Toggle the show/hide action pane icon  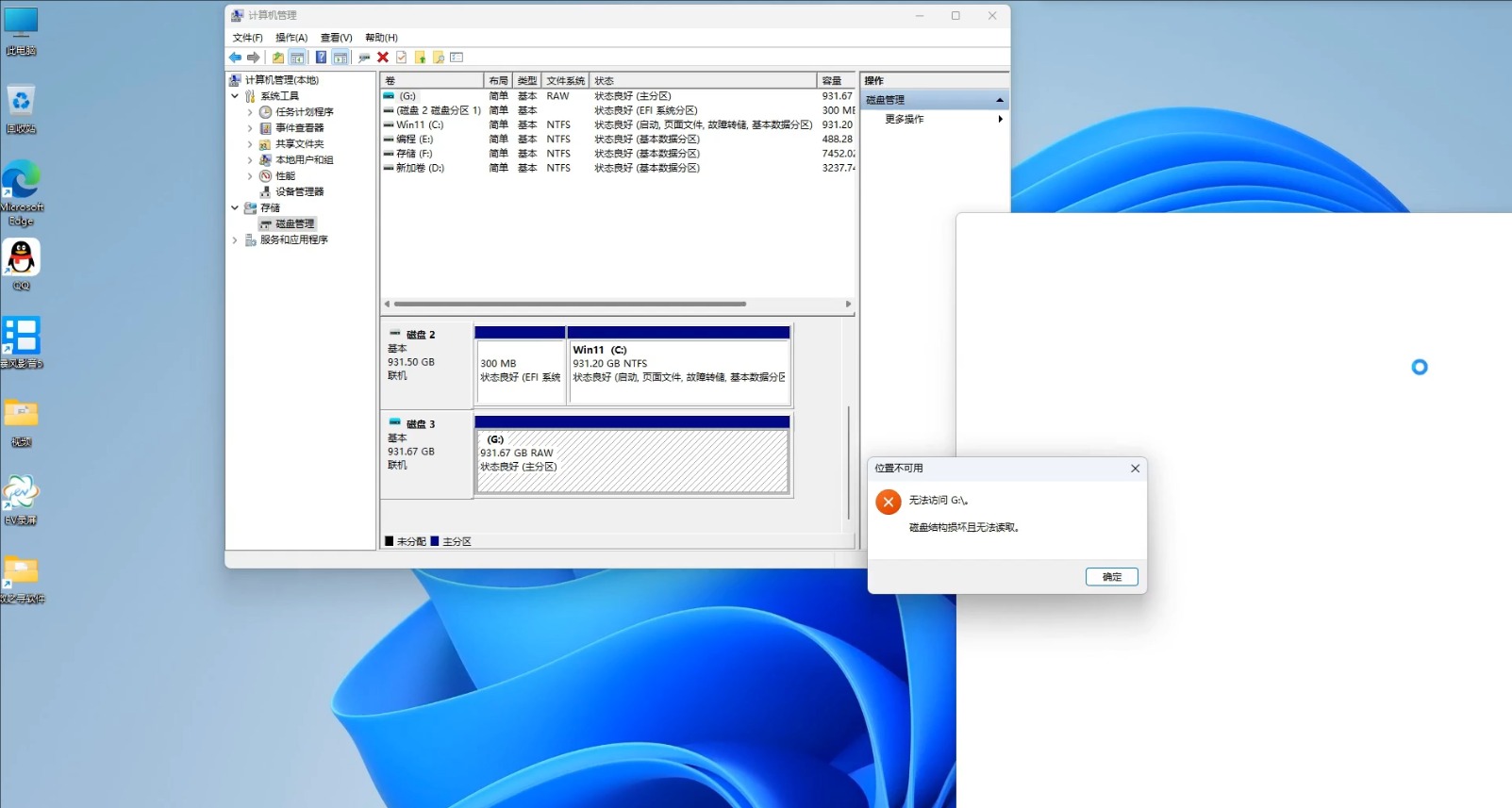click(x=340, y=58)
